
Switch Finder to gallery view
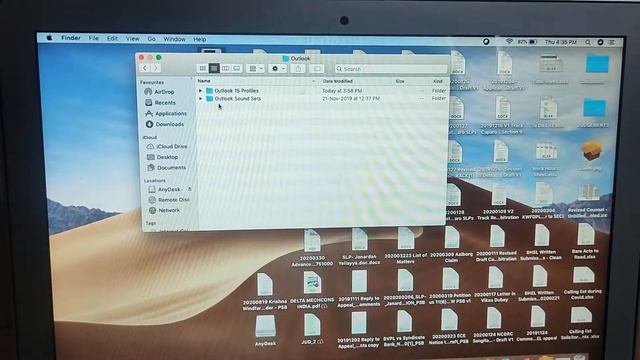(237, 68)
